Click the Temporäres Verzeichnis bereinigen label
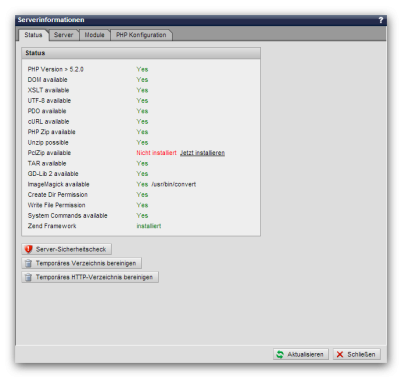Image resolution: width=402 pixels, height=378 pixels. [x=86, y=263]
